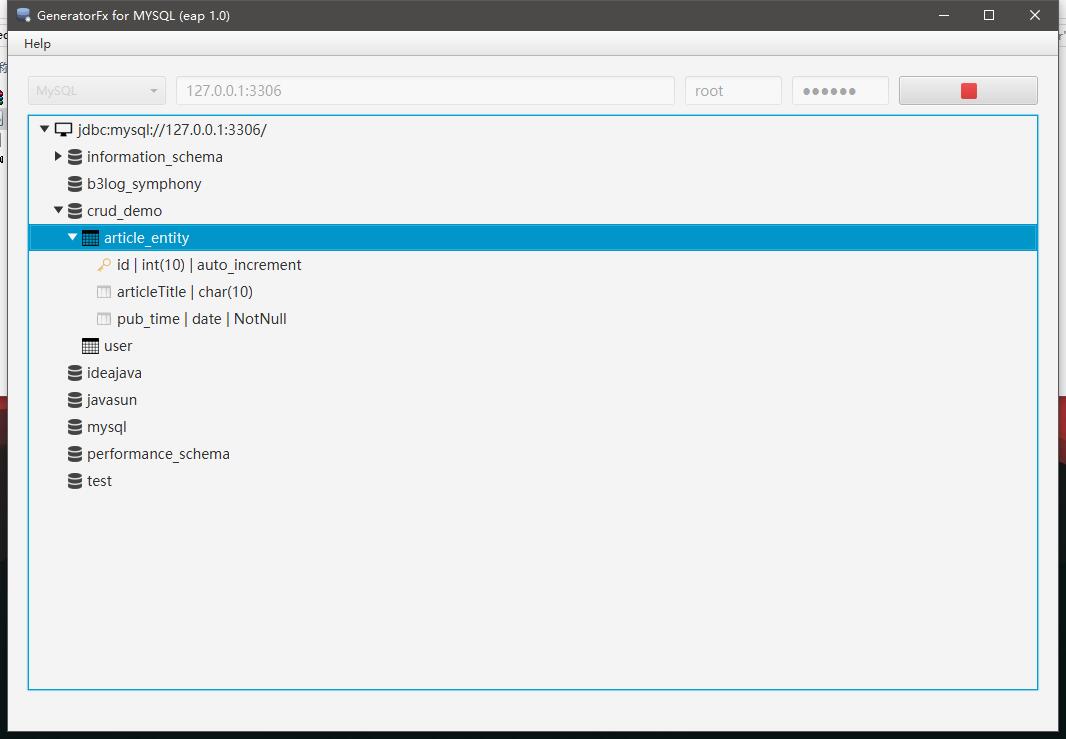Click column icon beside pub_time
Viewport: 1066px width, 739px height.
pyautogui.click(x=104, y=319)
